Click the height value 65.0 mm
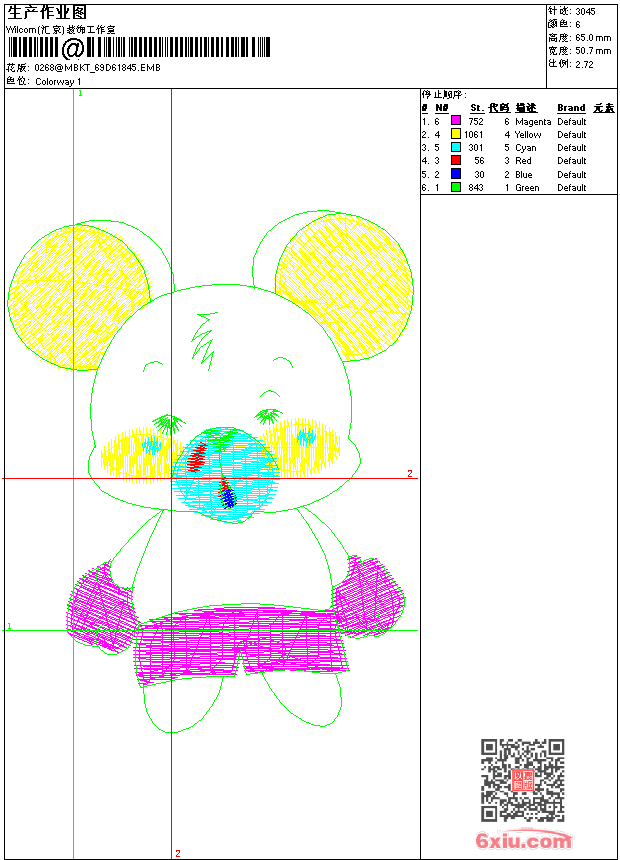This screenshot has width=620, height=860. click(x=593, y=38)
